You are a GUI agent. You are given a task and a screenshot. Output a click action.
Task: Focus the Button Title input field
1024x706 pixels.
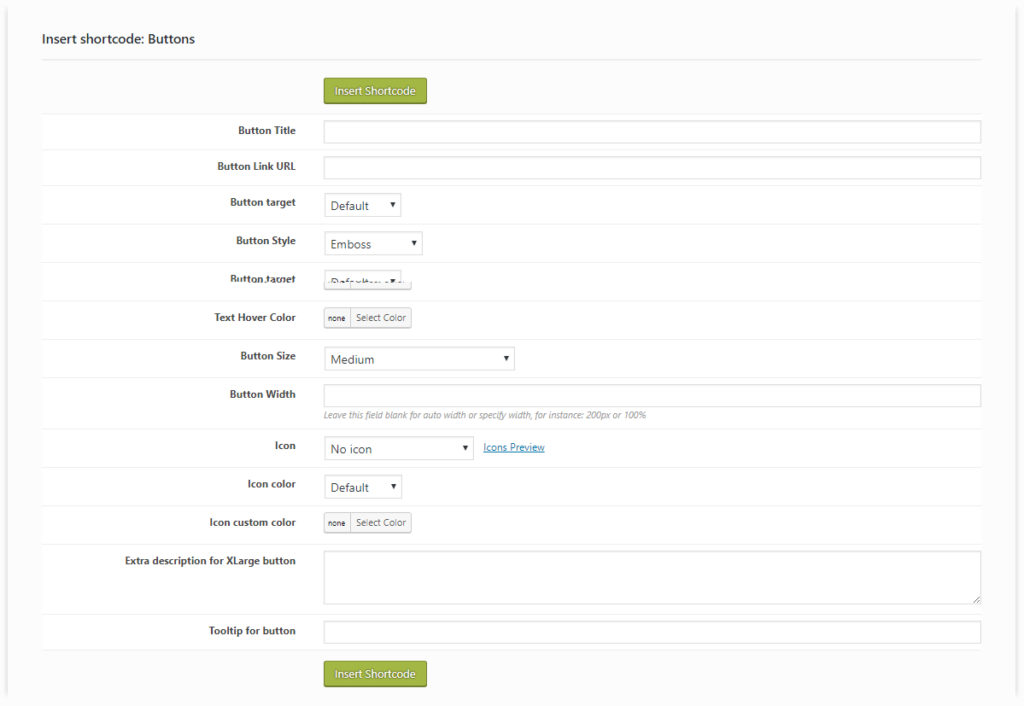pos(652,131)
